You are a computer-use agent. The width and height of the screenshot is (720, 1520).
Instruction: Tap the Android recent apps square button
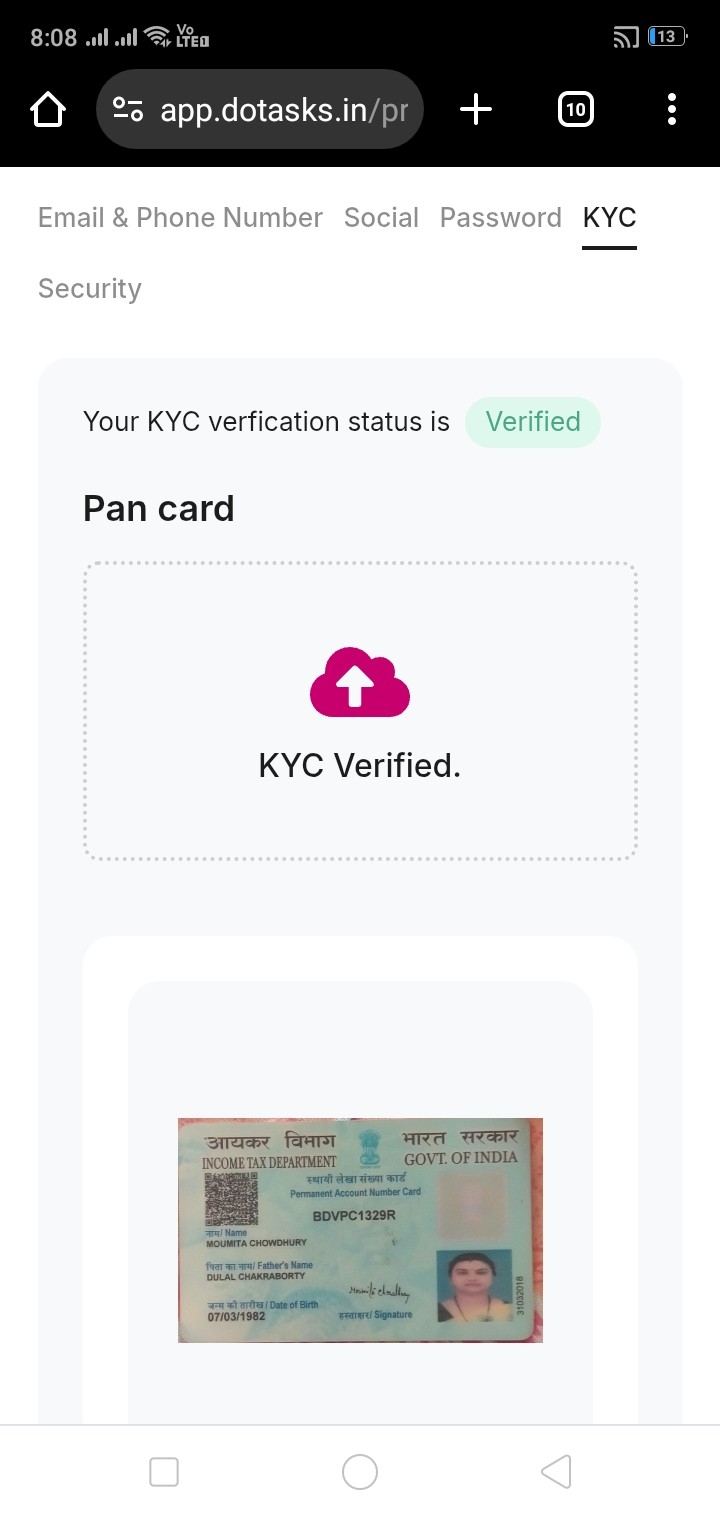click(x=163, y=1472)
